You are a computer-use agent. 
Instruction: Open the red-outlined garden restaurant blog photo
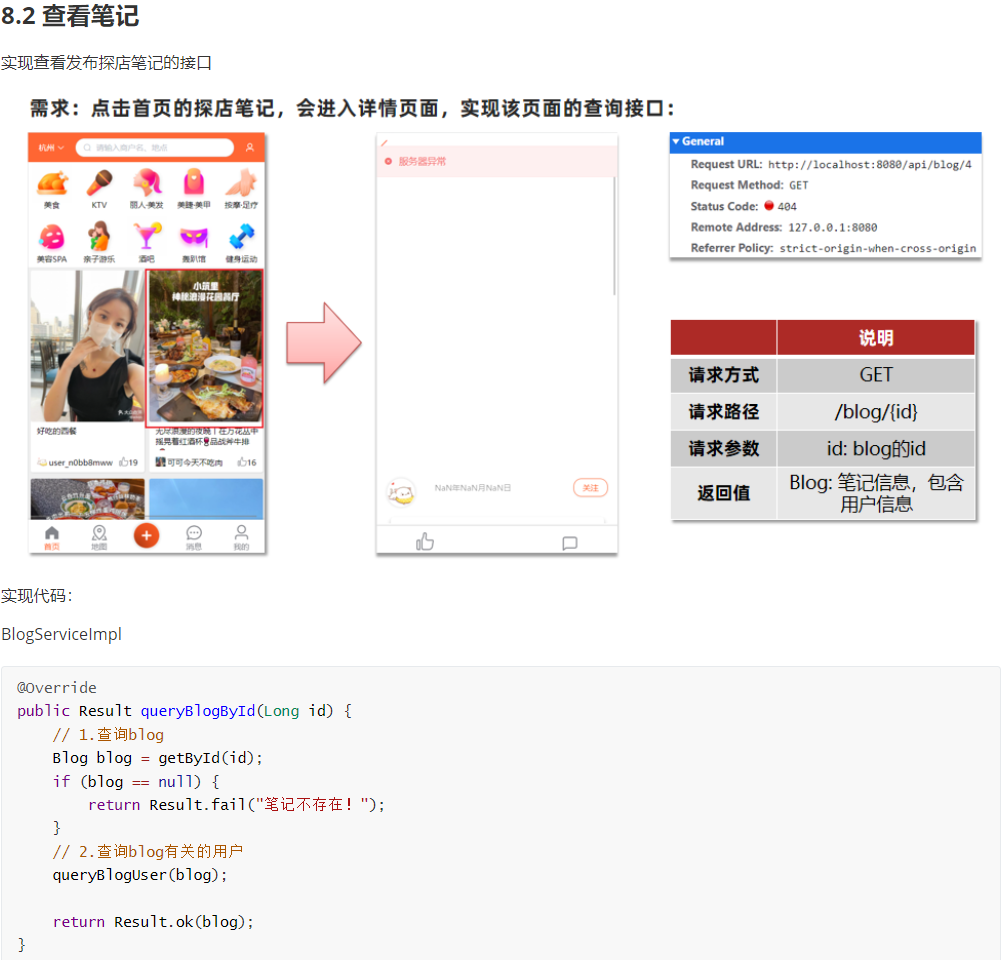[205, 347]
